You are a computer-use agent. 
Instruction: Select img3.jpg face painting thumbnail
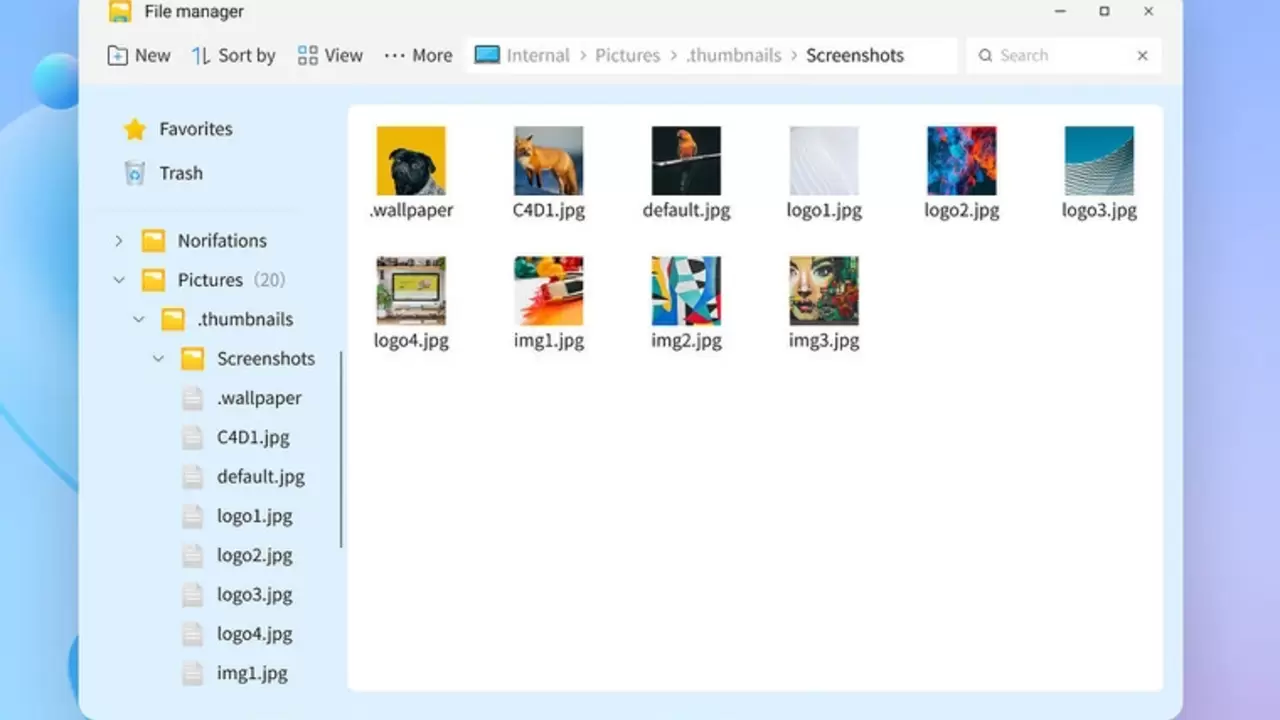pyautogui.click(x=823, y=291)
